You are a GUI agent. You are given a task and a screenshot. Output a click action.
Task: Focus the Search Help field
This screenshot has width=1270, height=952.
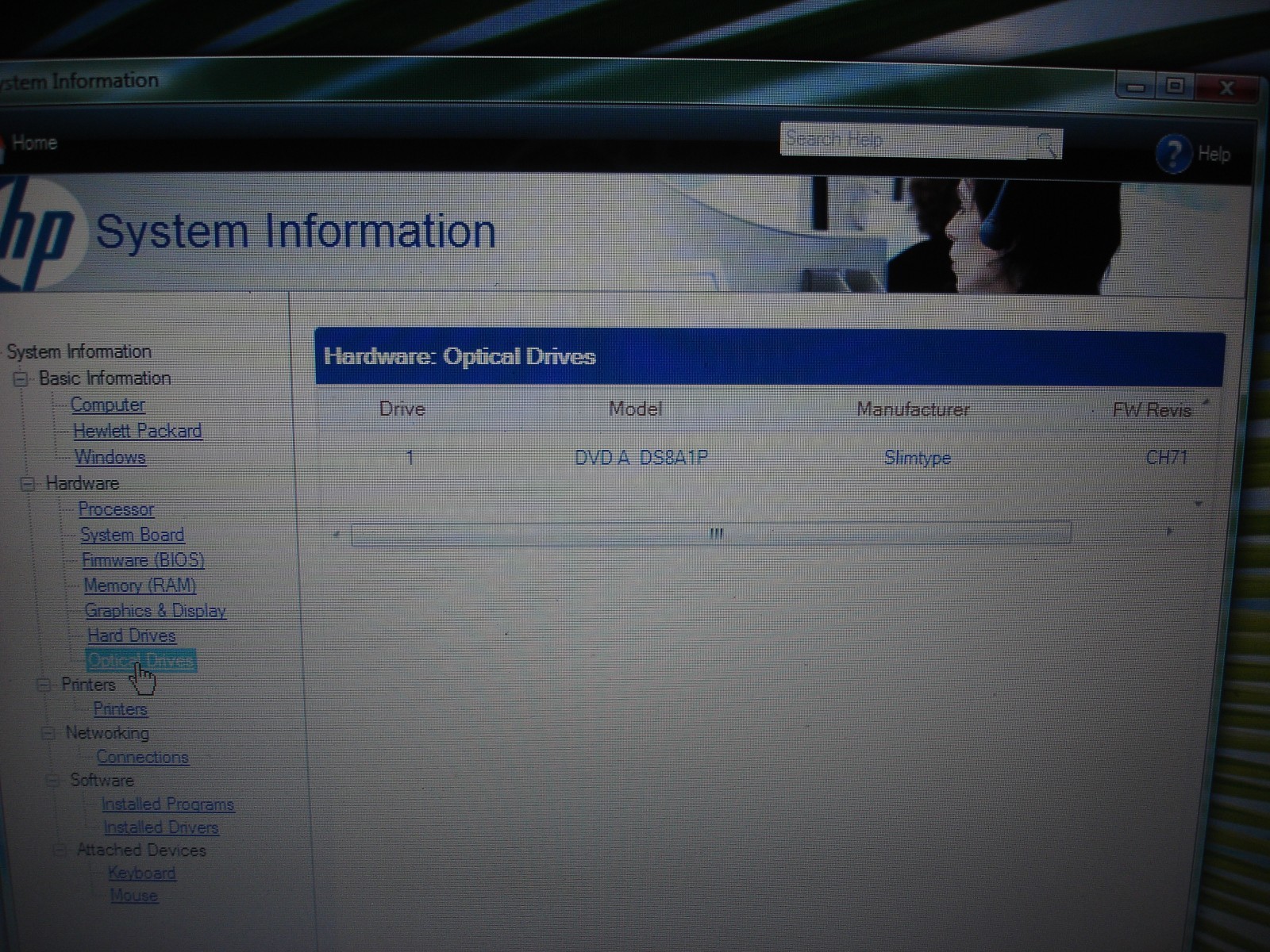(903, 140)
